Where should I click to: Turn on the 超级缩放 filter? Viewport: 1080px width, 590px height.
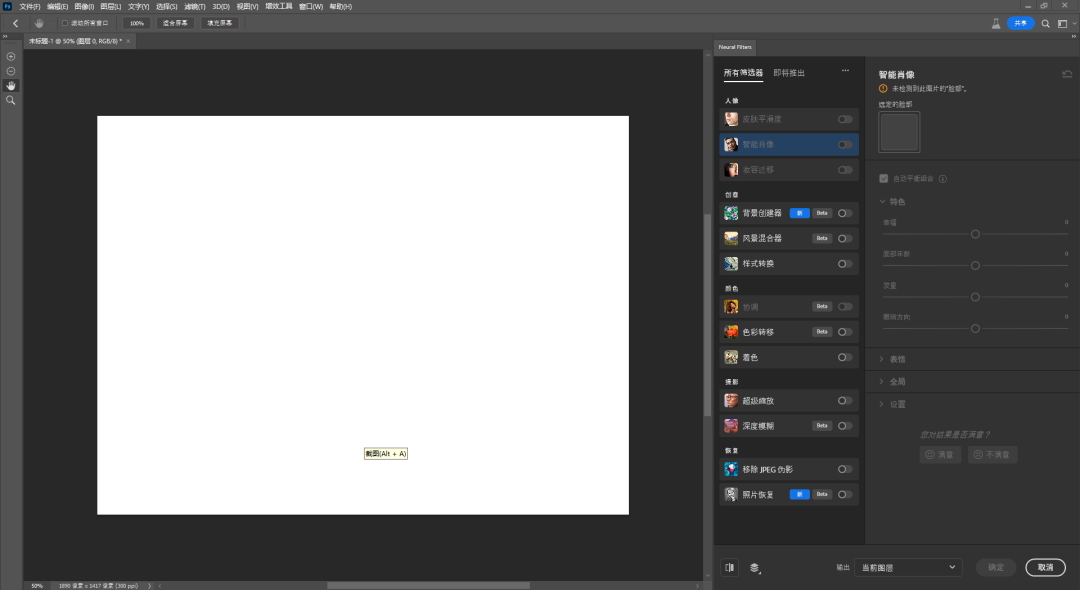coord(846,401)
